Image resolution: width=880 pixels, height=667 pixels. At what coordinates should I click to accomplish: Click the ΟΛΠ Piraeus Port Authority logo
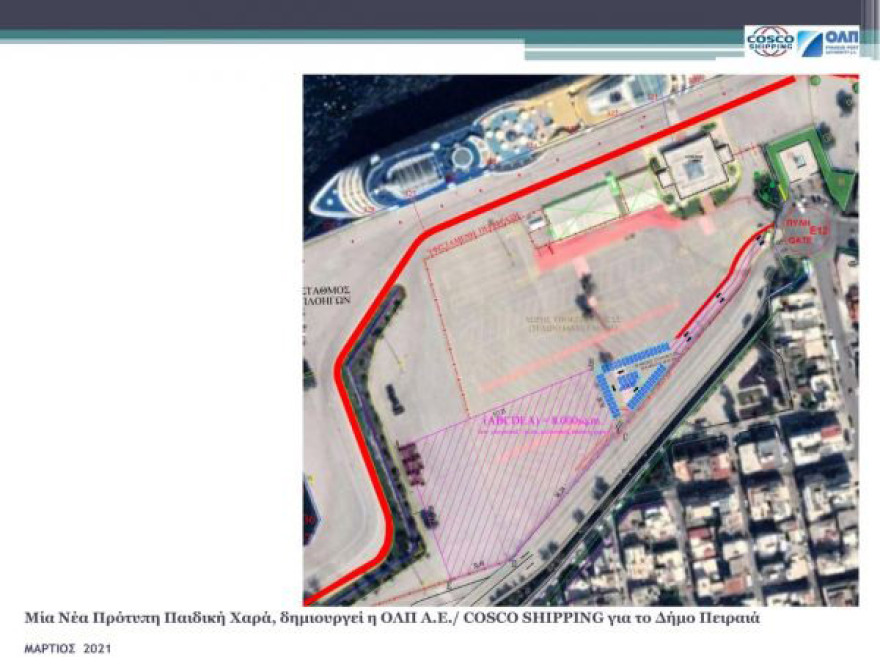point(828,42)
